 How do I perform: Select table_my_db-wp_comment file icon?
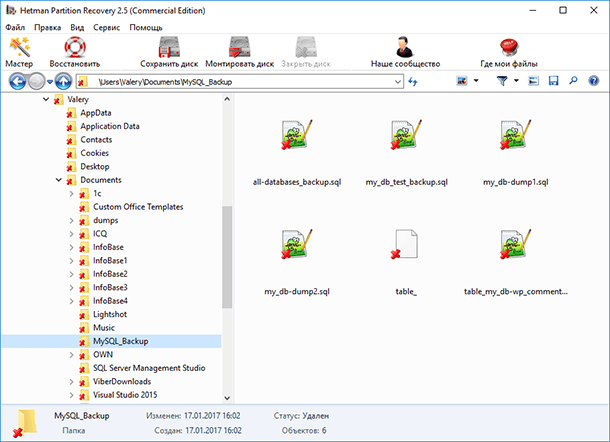tap(516, 244)
